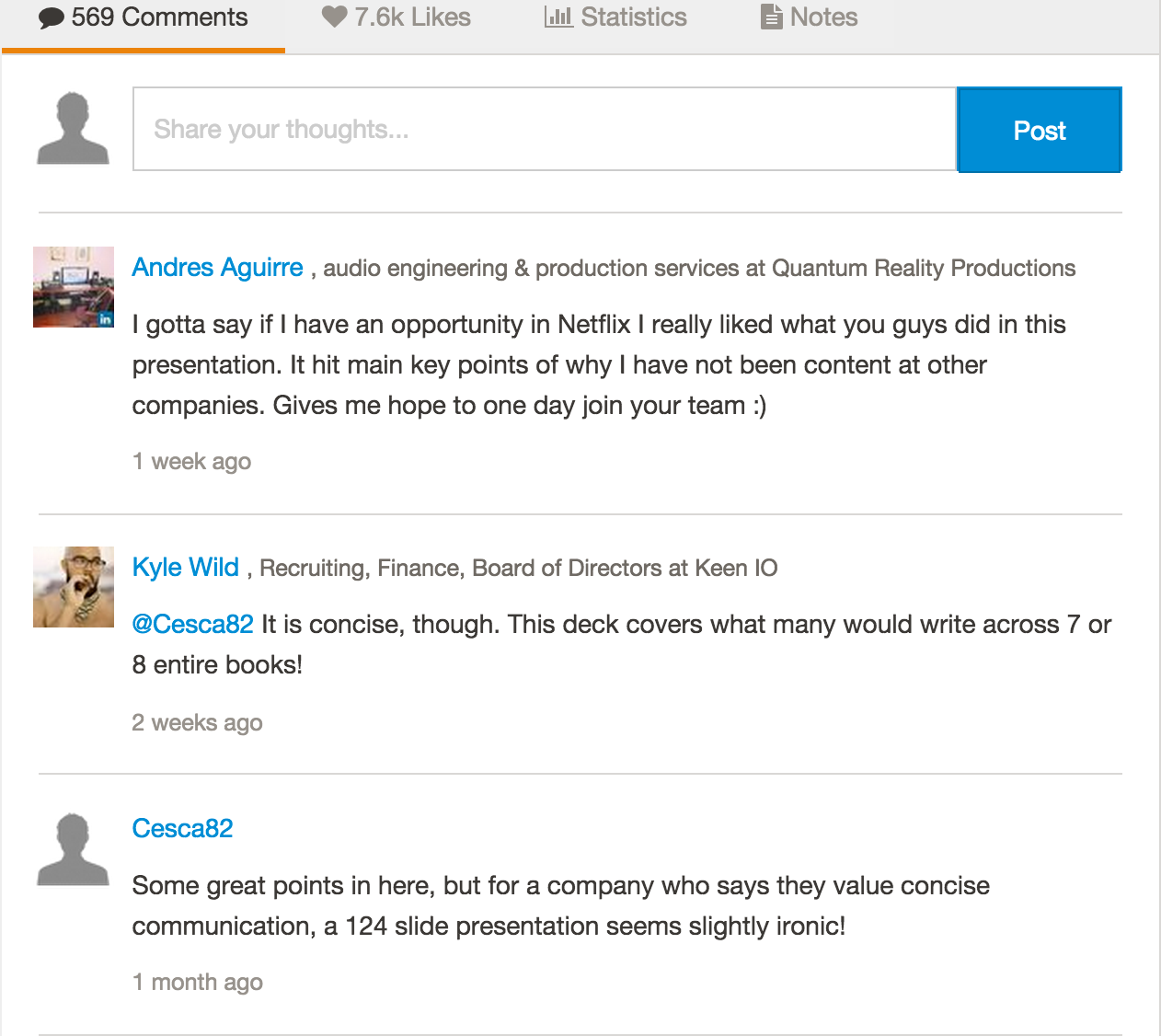Click the speech bubble comments icon
1161x1036 pixels.
(52, 18)
